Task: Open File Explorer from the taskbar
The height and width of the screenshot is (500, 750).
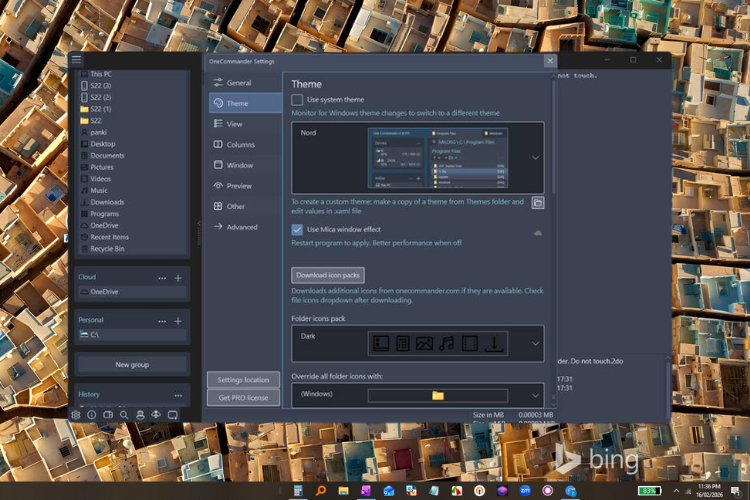Action: 343,490
